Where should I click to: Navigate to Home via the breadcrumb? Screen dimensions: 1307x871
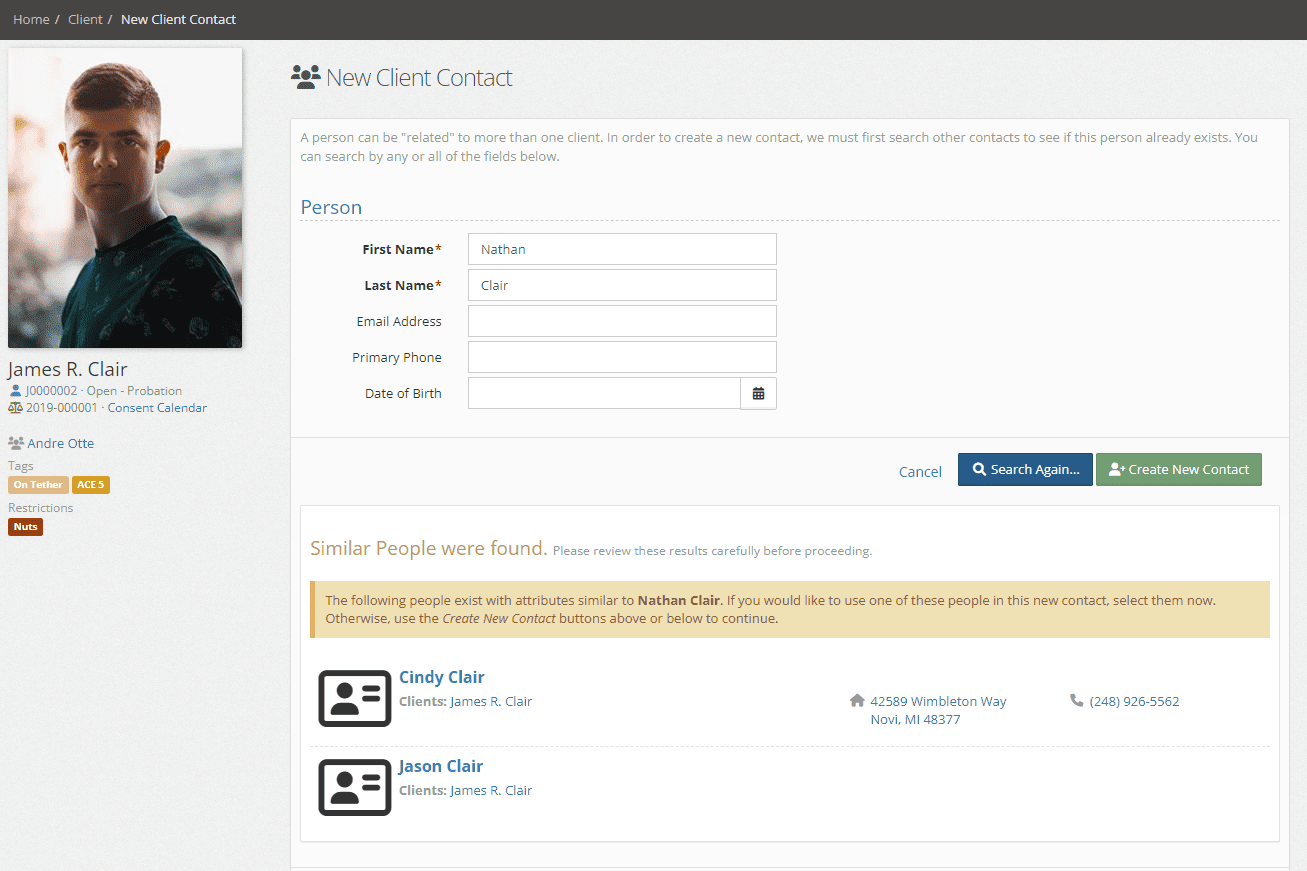[31, 19]
